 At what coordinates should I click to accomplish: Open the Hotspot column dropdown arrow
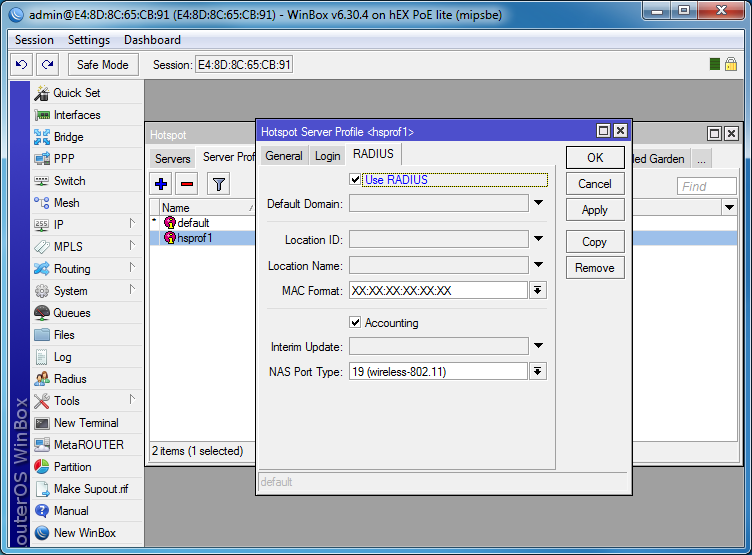click(729, 208)
